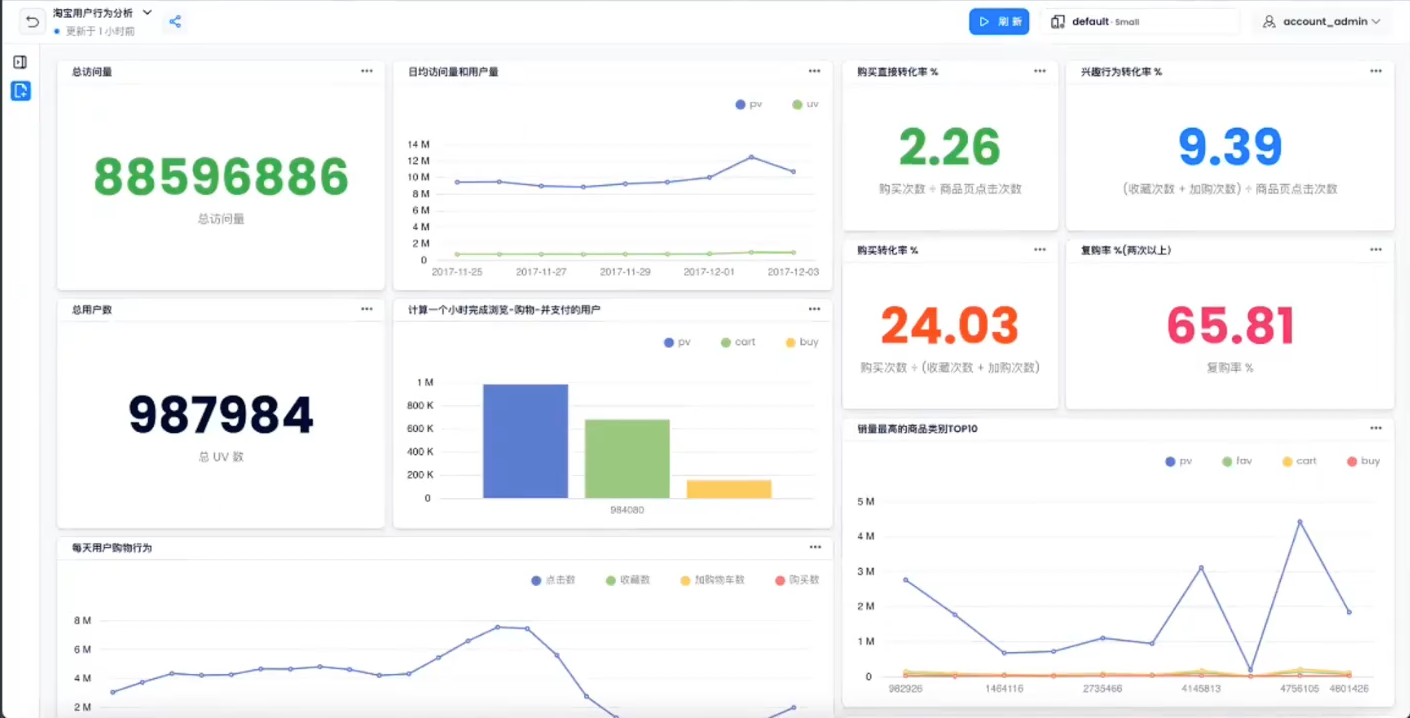Open more options on 每天用户购物行为 chart
This screenshot has width=1410, height=718.
(815, 547)
